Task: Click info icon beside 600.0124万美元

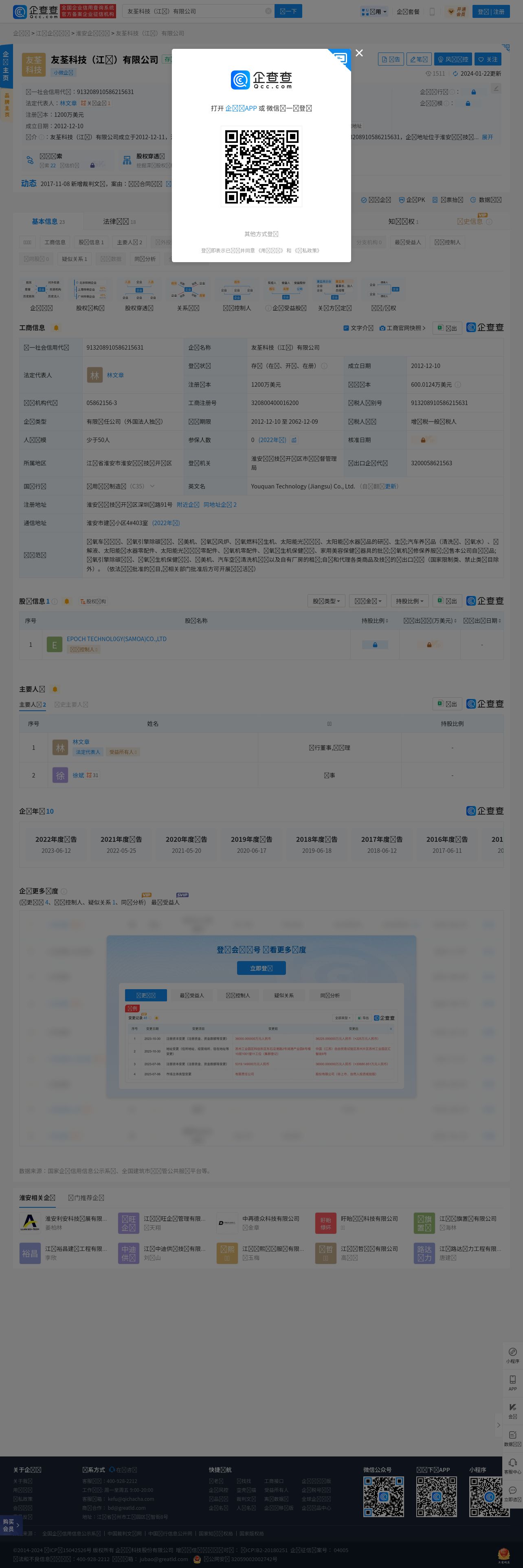Action: pyautogui.click(x=458, y=385)
